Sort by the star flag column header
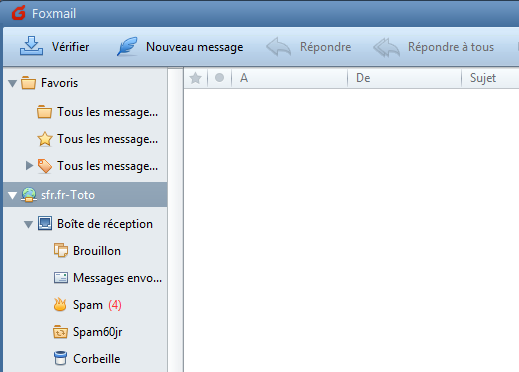The height and width of the screenshot is (372, 519). pos(195,78)
